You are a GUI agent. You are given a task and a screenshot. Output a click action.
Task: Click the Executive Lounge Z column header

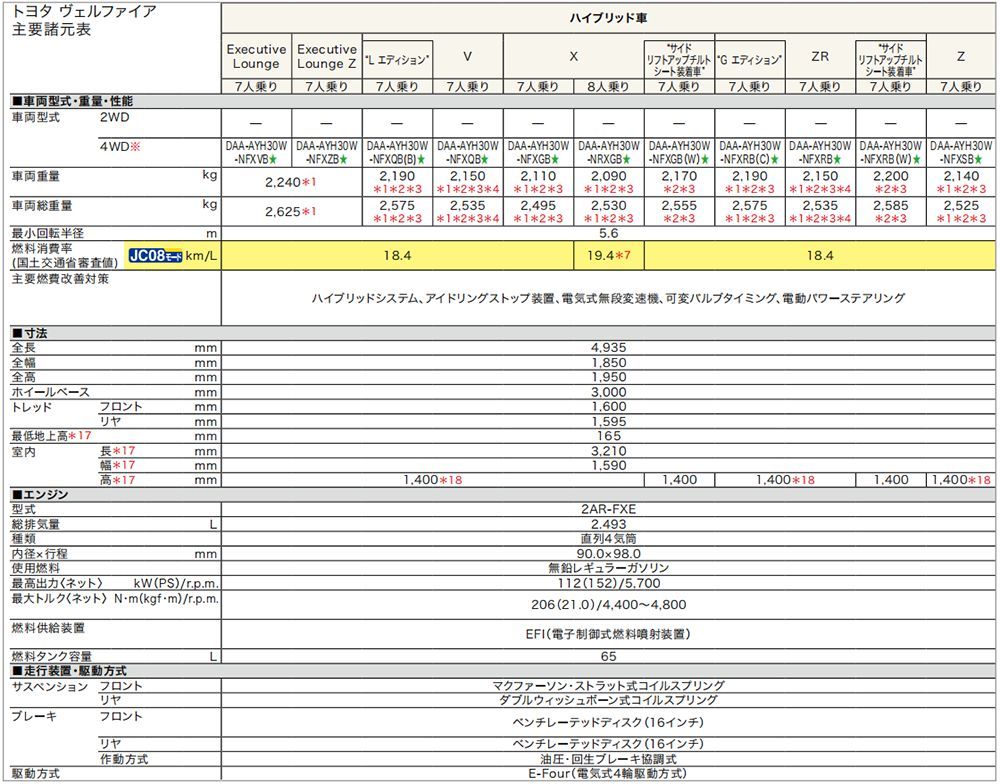click(x=327, y=56)
